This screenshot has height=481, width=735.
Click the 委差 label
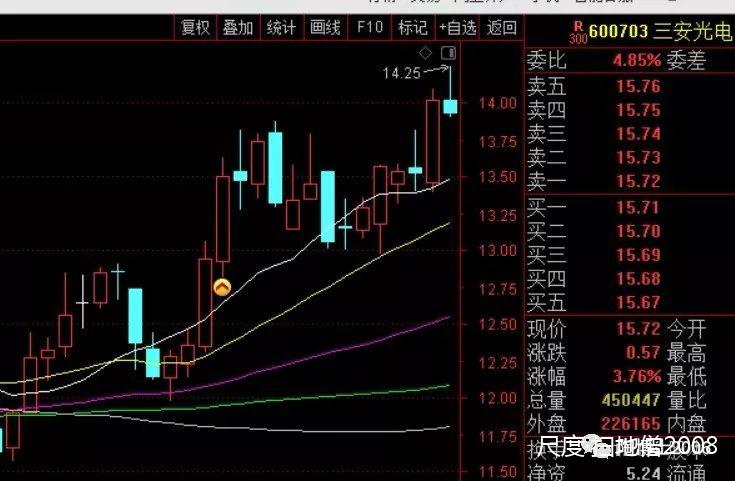[x=686, y=60]
